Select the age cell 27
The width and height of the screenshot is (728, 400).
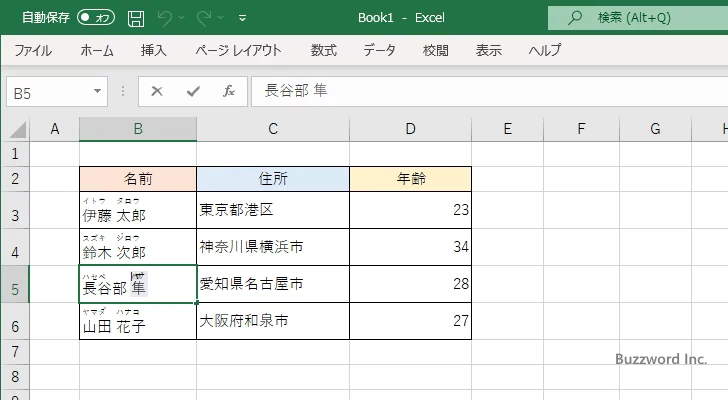pyautogui.click(x=410, y=322)
